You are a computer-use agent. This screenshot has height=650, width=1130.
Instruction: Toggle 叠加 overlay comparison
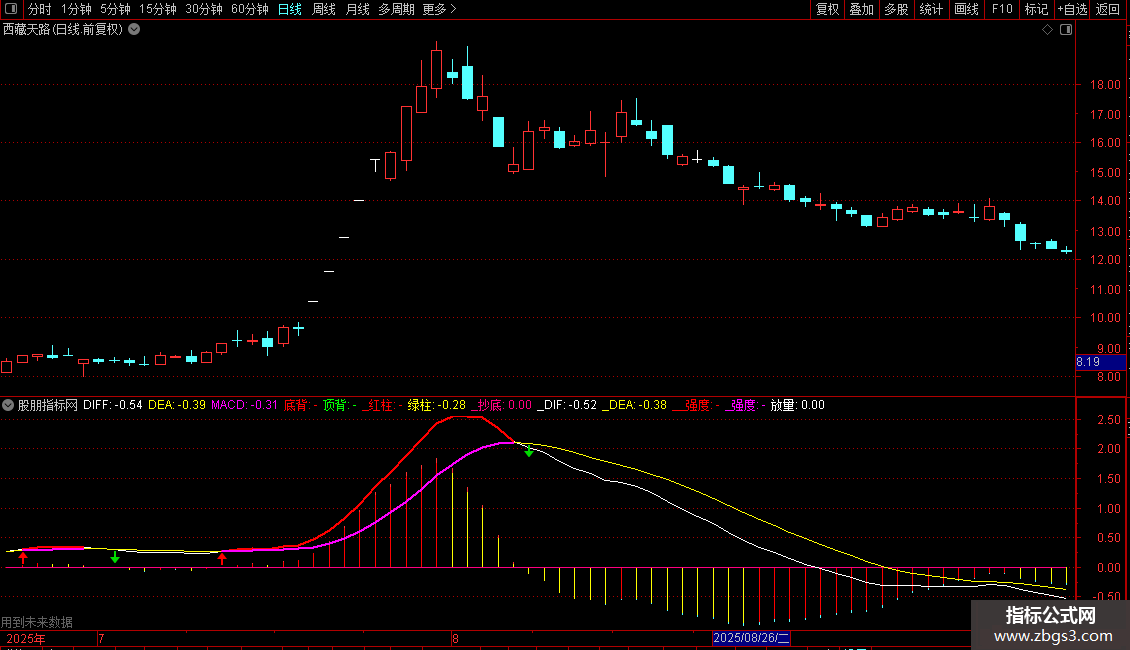(862, 9)
